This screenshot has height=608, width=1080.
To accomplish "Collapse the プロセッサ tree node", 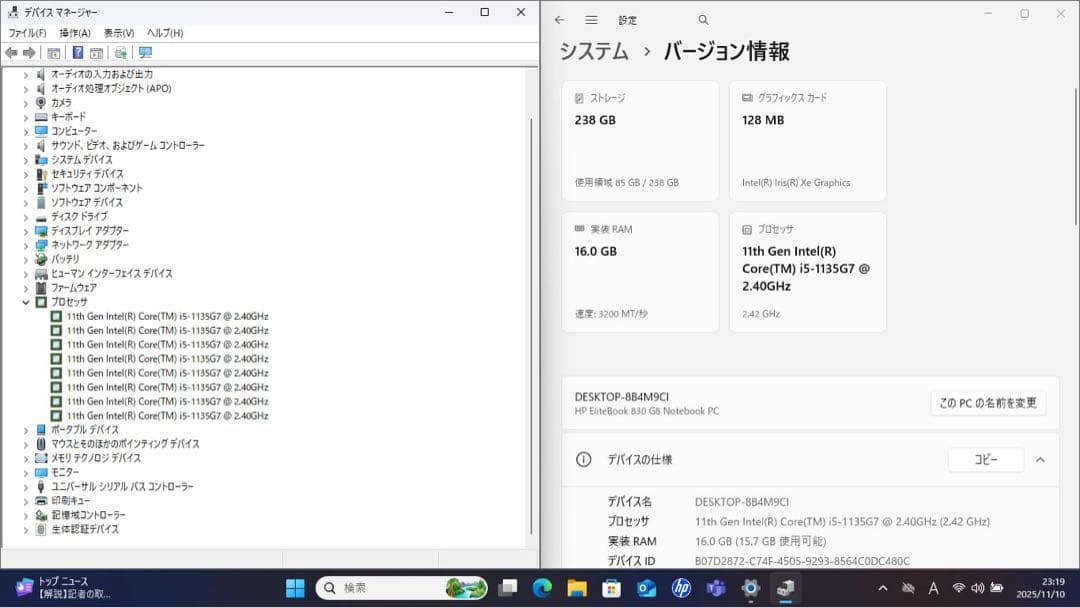I will point(25,301).
